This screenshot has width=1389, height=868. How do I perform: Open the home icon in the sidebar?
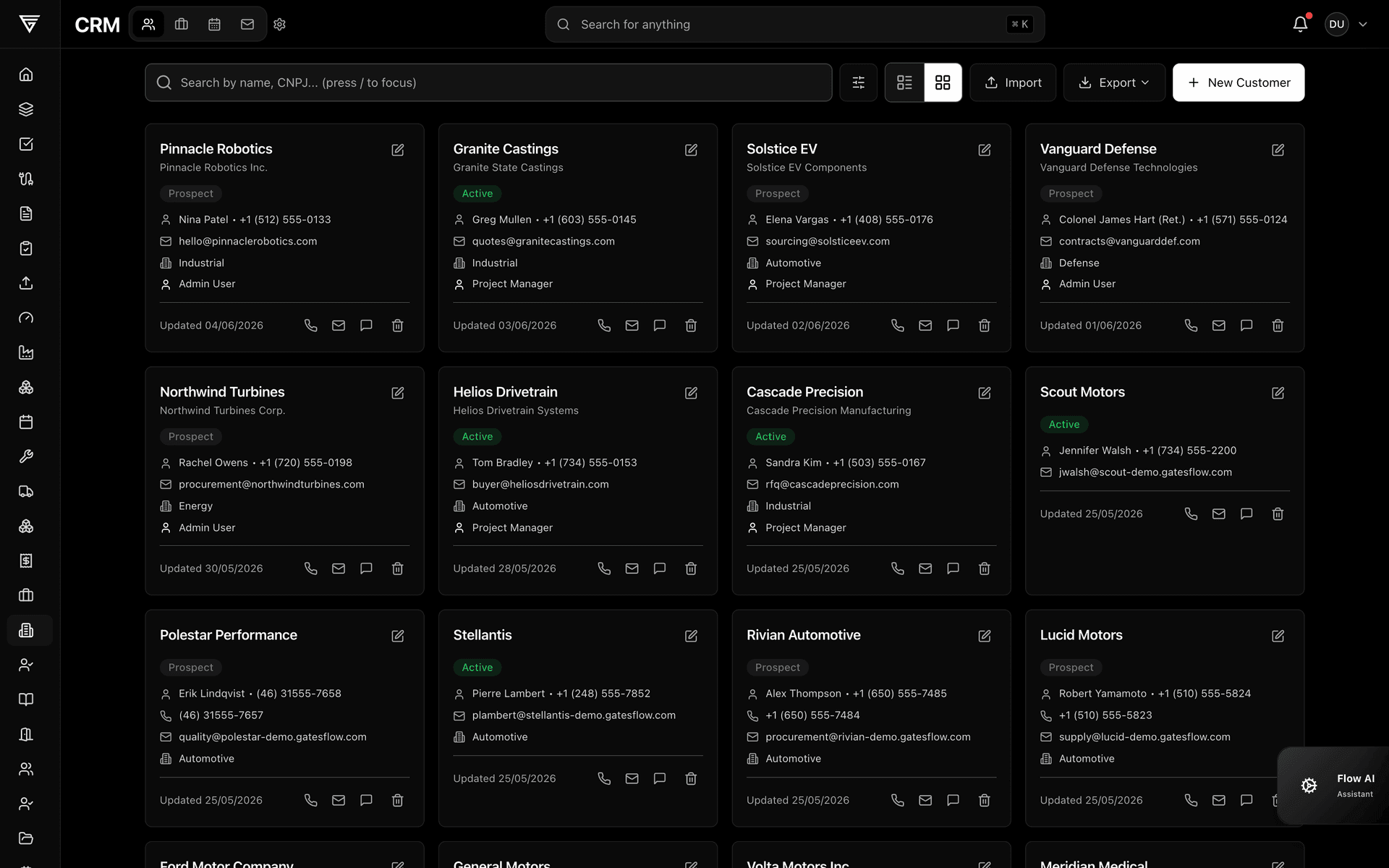tap(26, 75)
